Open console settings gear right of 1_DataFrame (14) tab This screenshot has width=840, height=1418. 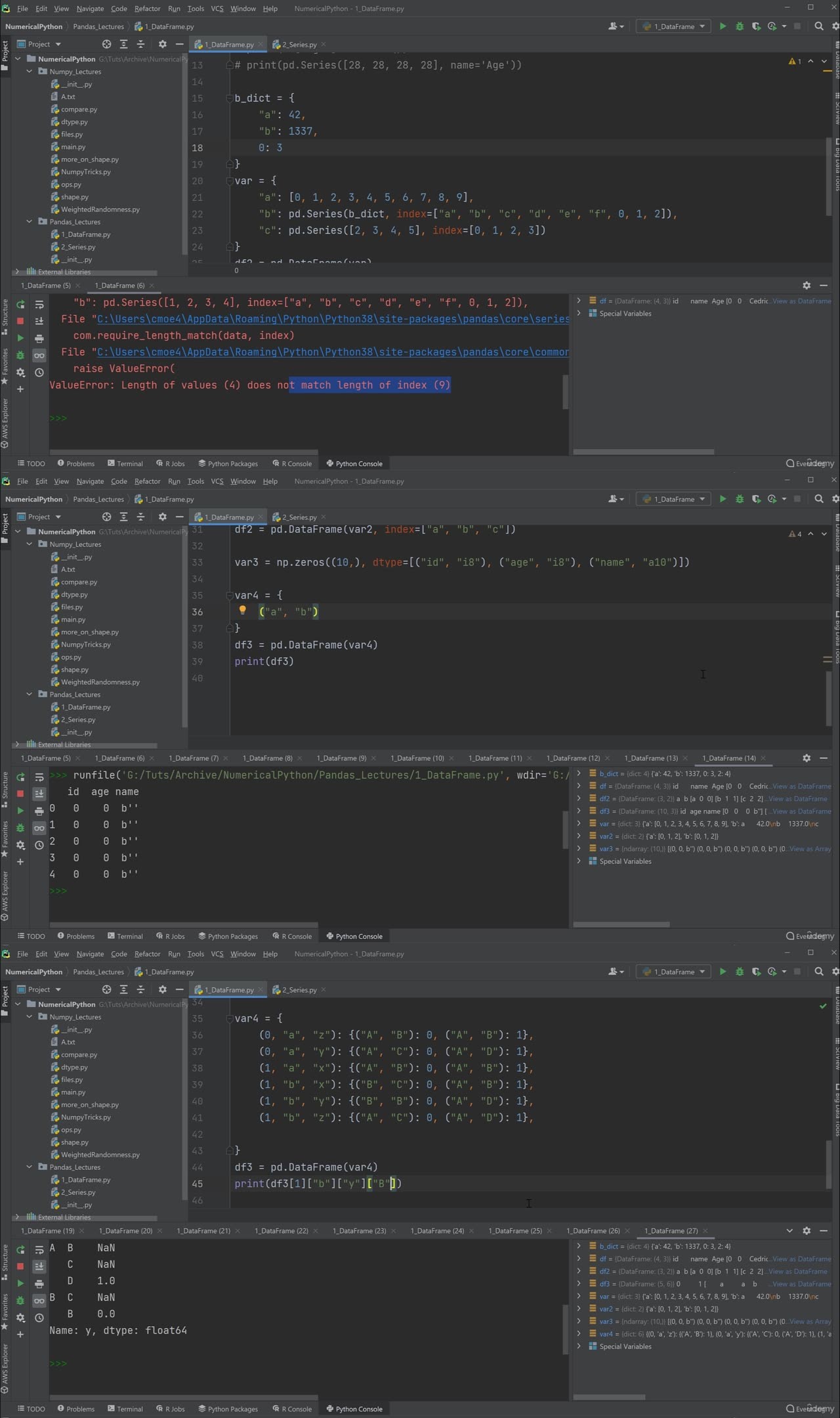coord(807,758)
